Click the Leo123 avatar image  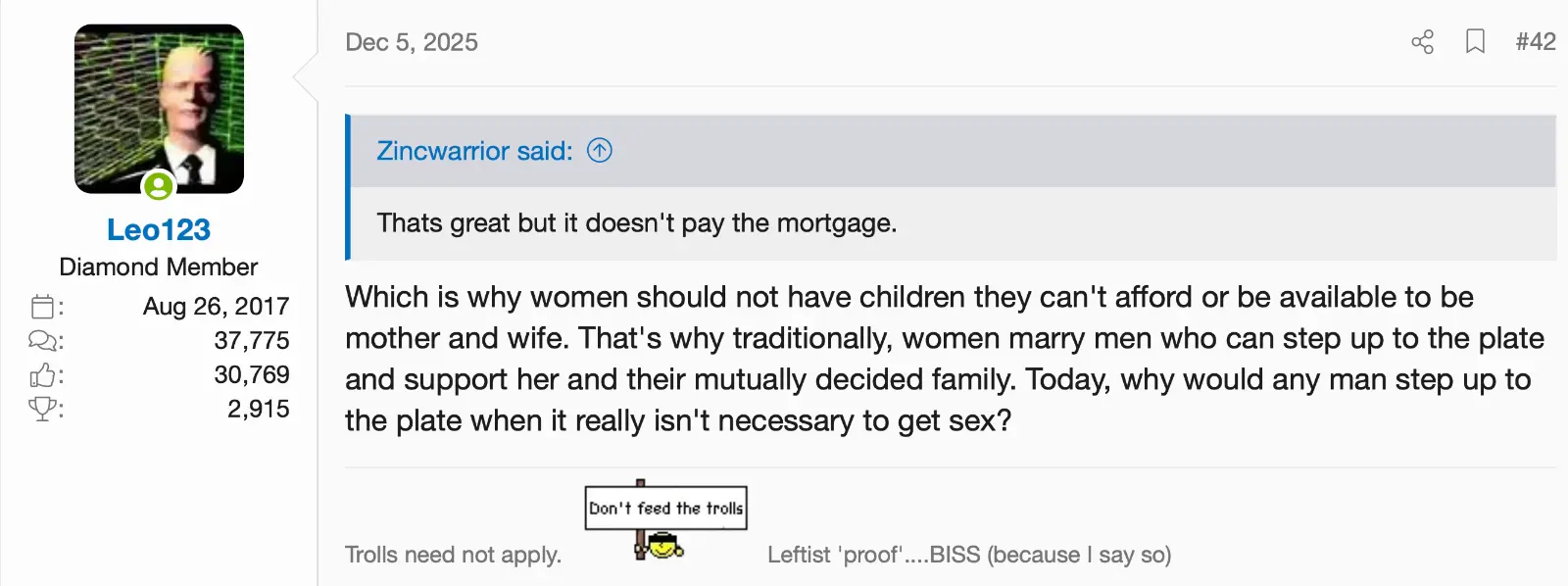click(x=159, y=108)
